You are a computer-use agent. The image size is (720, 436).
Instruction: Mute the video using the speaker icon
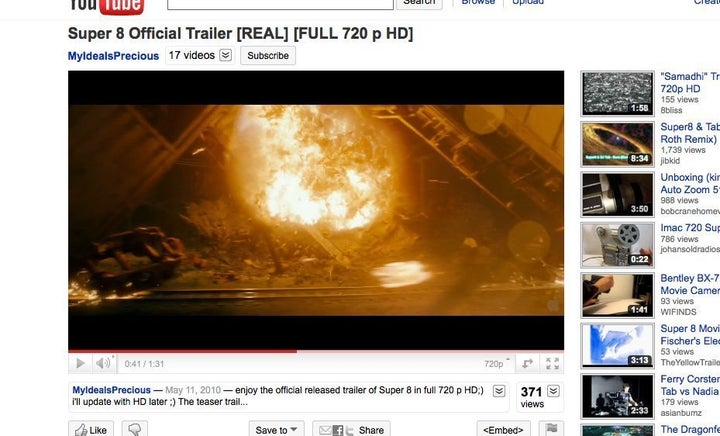[103, 363]
